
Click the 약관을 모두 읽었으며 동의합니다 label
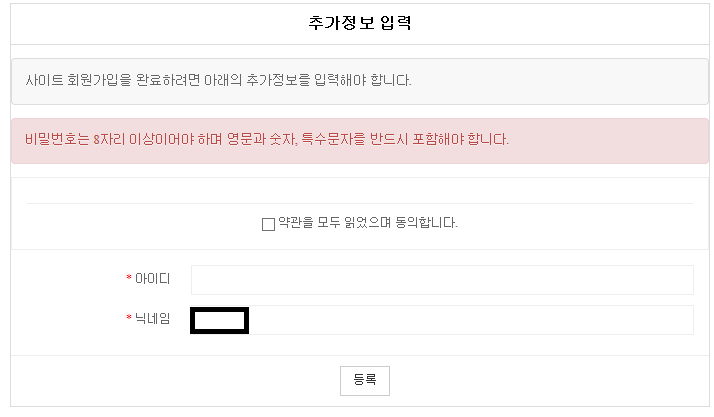pos(367,223)
